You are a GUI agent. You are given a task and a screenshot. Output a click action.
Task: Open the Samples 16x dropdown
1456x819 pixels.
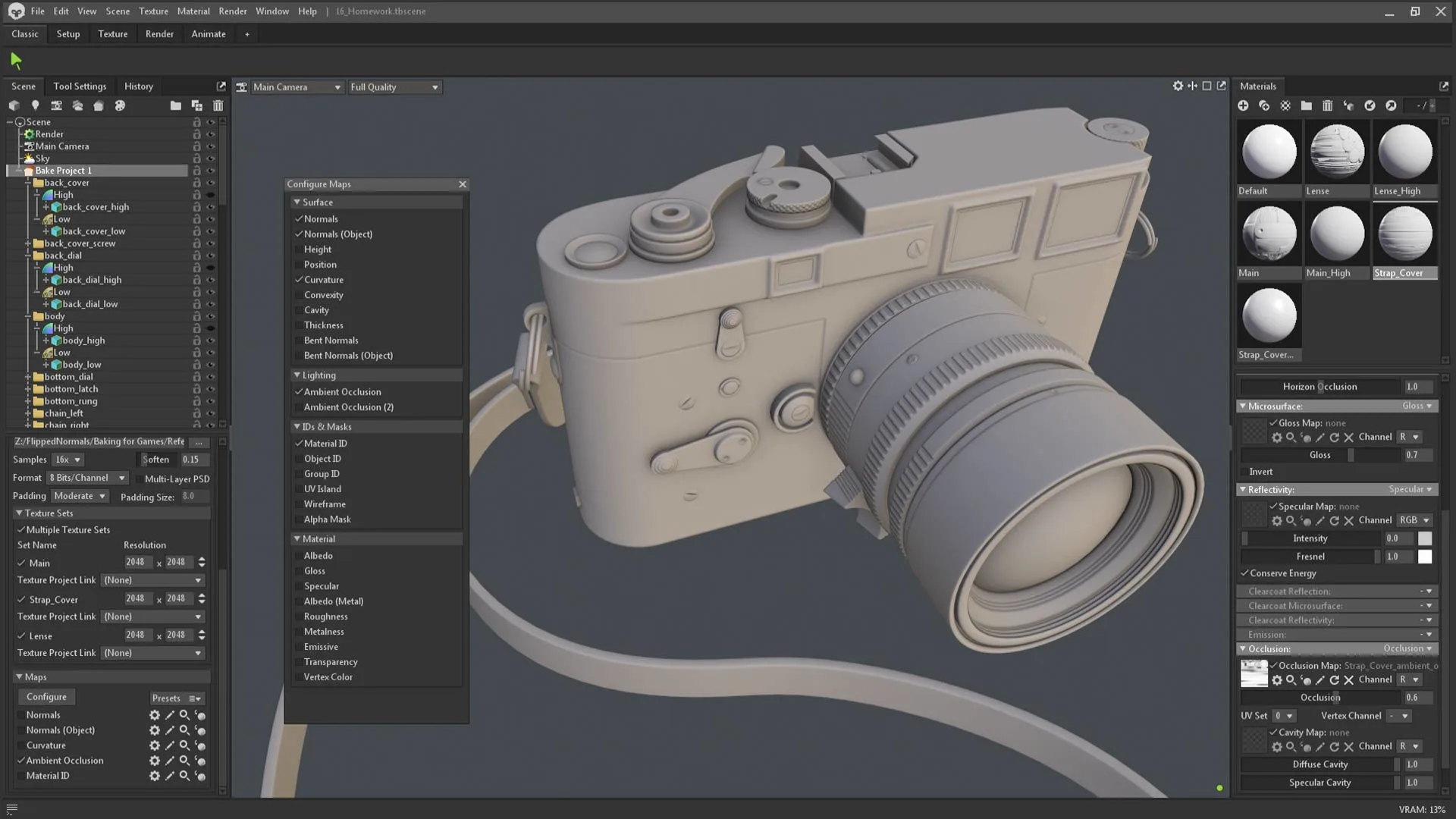(67, 460)
